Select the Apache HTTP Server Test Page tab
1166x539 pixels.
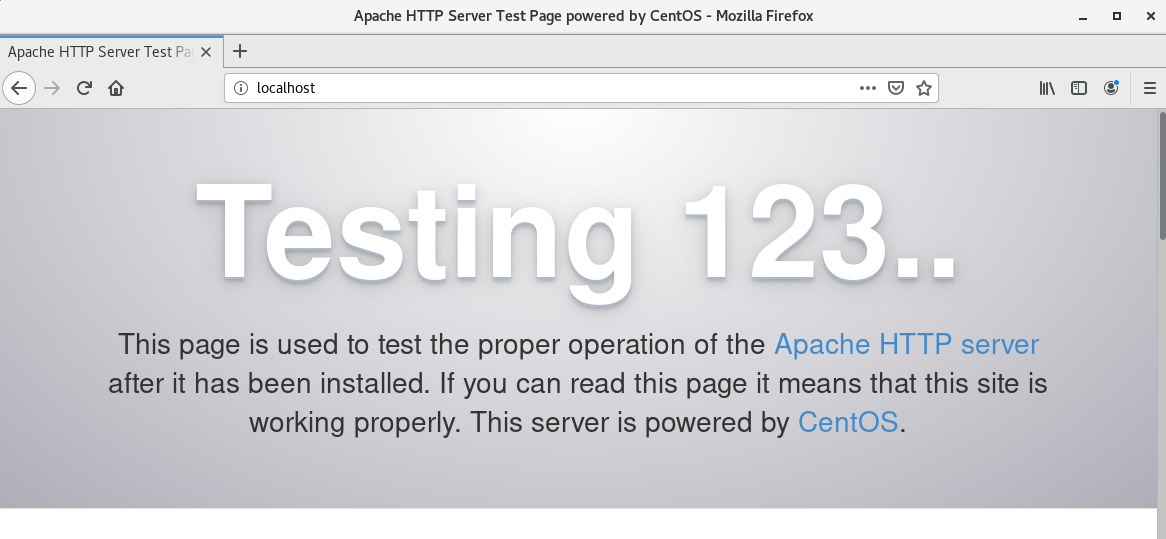coord(112,51)
